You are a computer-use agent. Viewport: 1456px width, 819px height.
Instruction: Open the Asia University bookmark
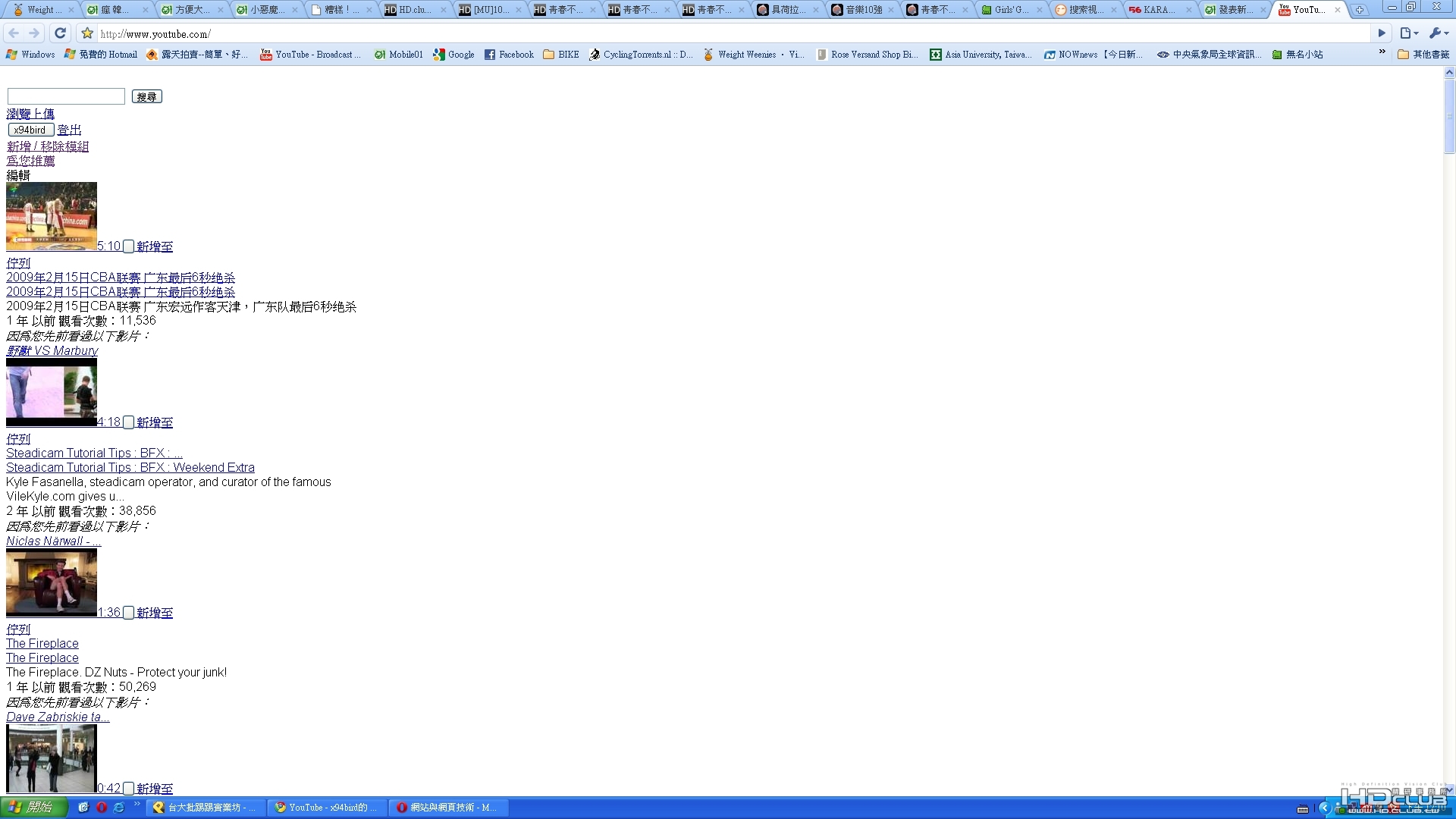coord(981,55)
